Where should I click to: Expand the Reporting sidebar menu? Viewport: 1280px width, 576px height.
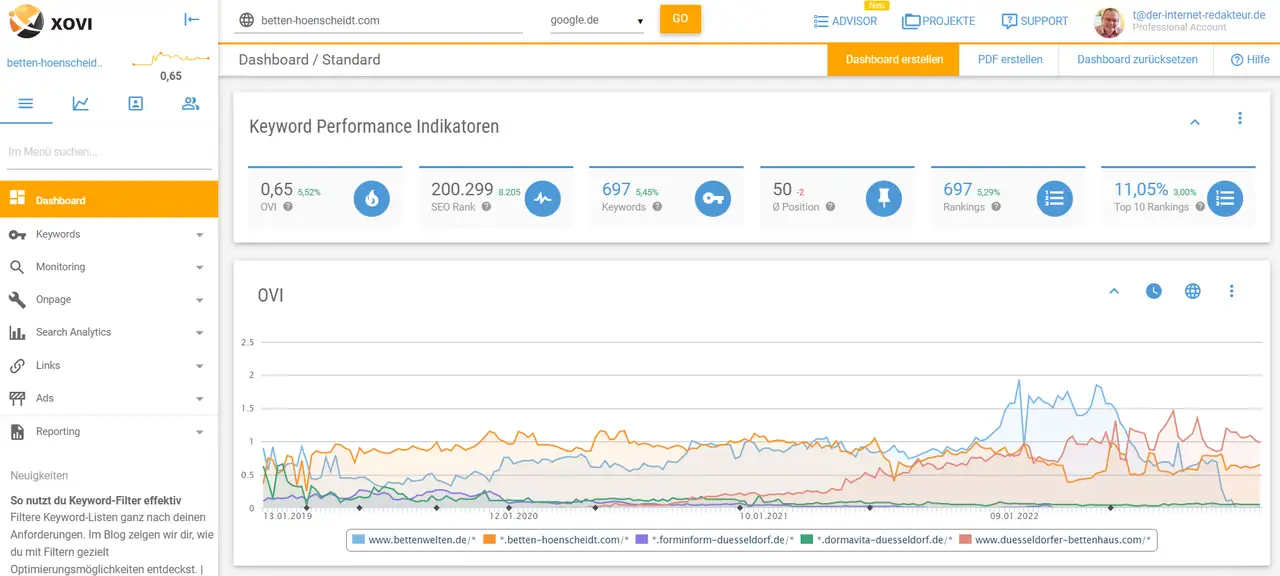108,432
